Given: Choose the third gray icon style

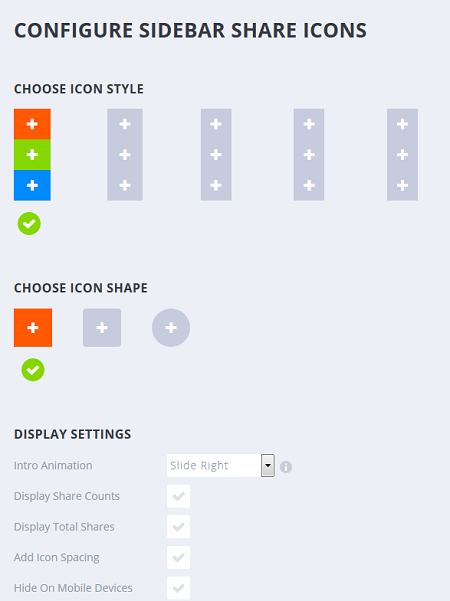Looking at the screenshot, I should click(x=216, y=154).
